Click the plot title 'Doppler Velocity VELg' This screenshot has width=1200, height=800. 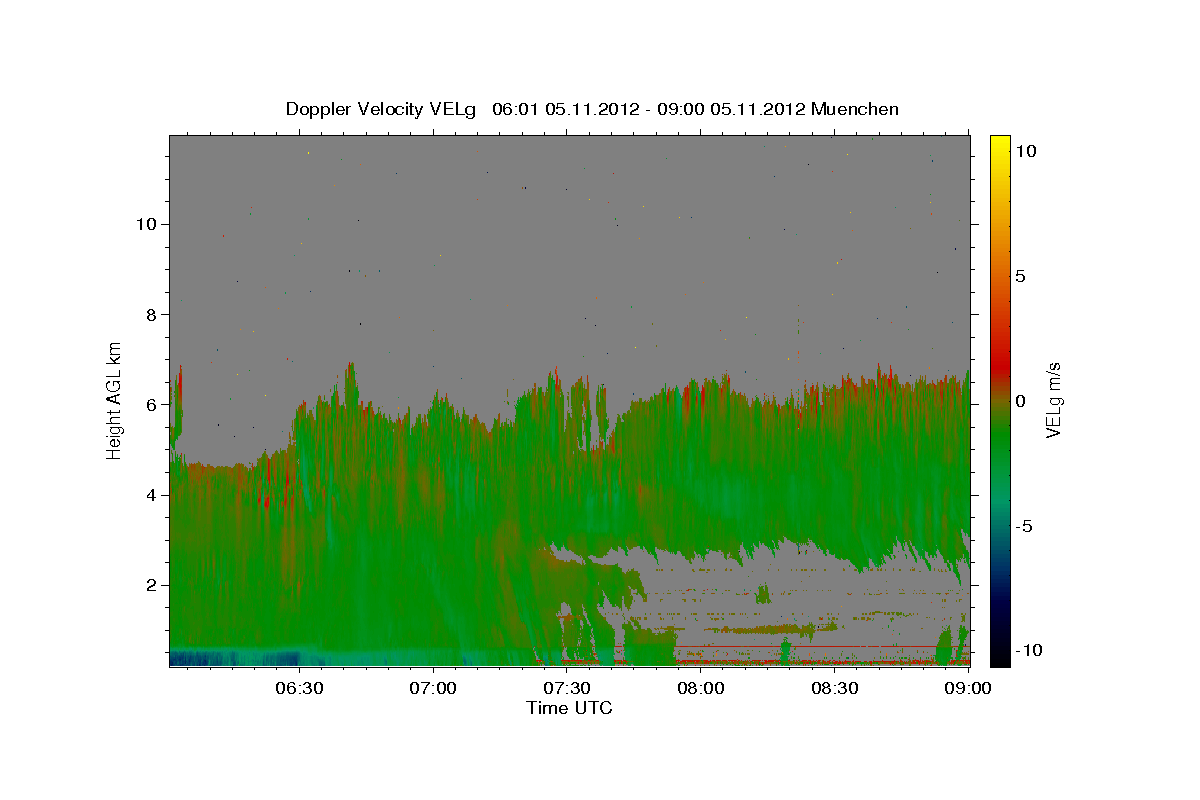pyautogui.click(x=382, y=109)
